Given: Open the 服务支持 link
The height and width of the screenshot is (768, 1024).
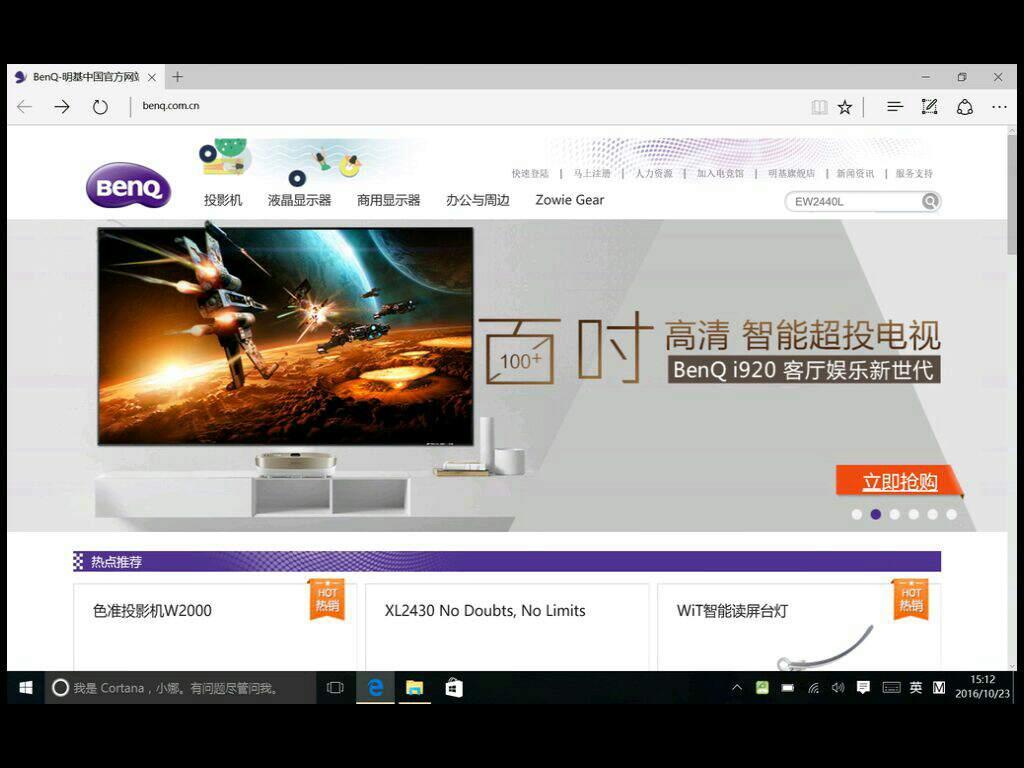Looking at the screenshot, I should tap(914, 173).
